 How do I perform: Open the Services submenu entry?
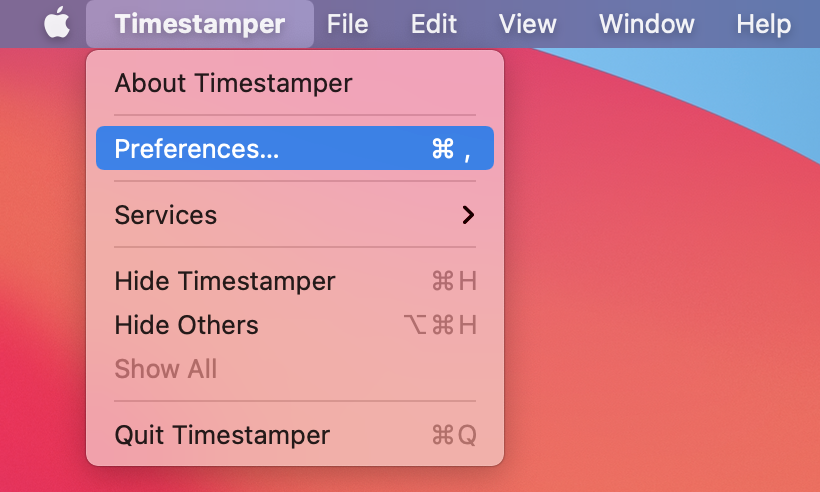tap(166, 215)
